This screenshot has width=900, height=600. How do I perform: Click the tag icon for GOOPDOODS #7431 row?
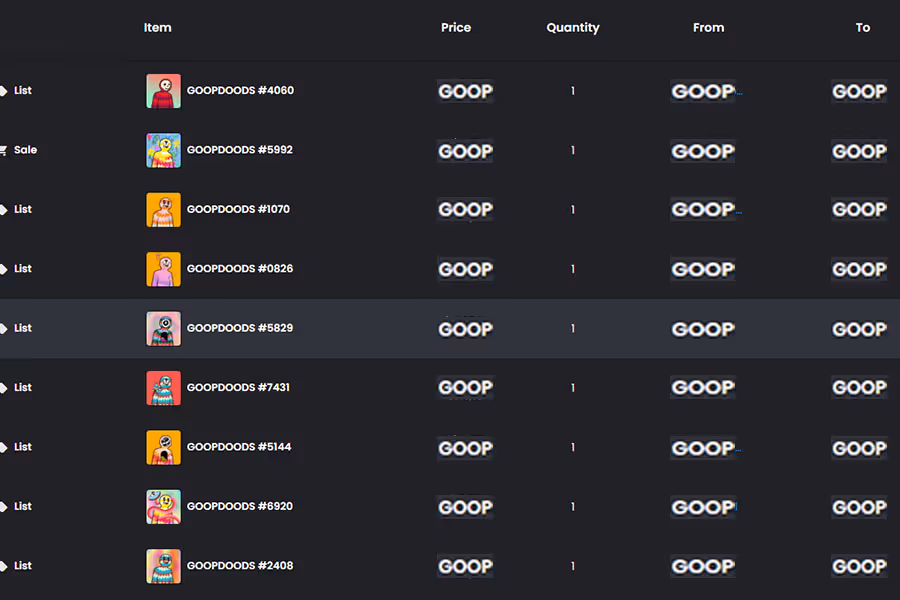pyautogui.click(x=4, y=388)
